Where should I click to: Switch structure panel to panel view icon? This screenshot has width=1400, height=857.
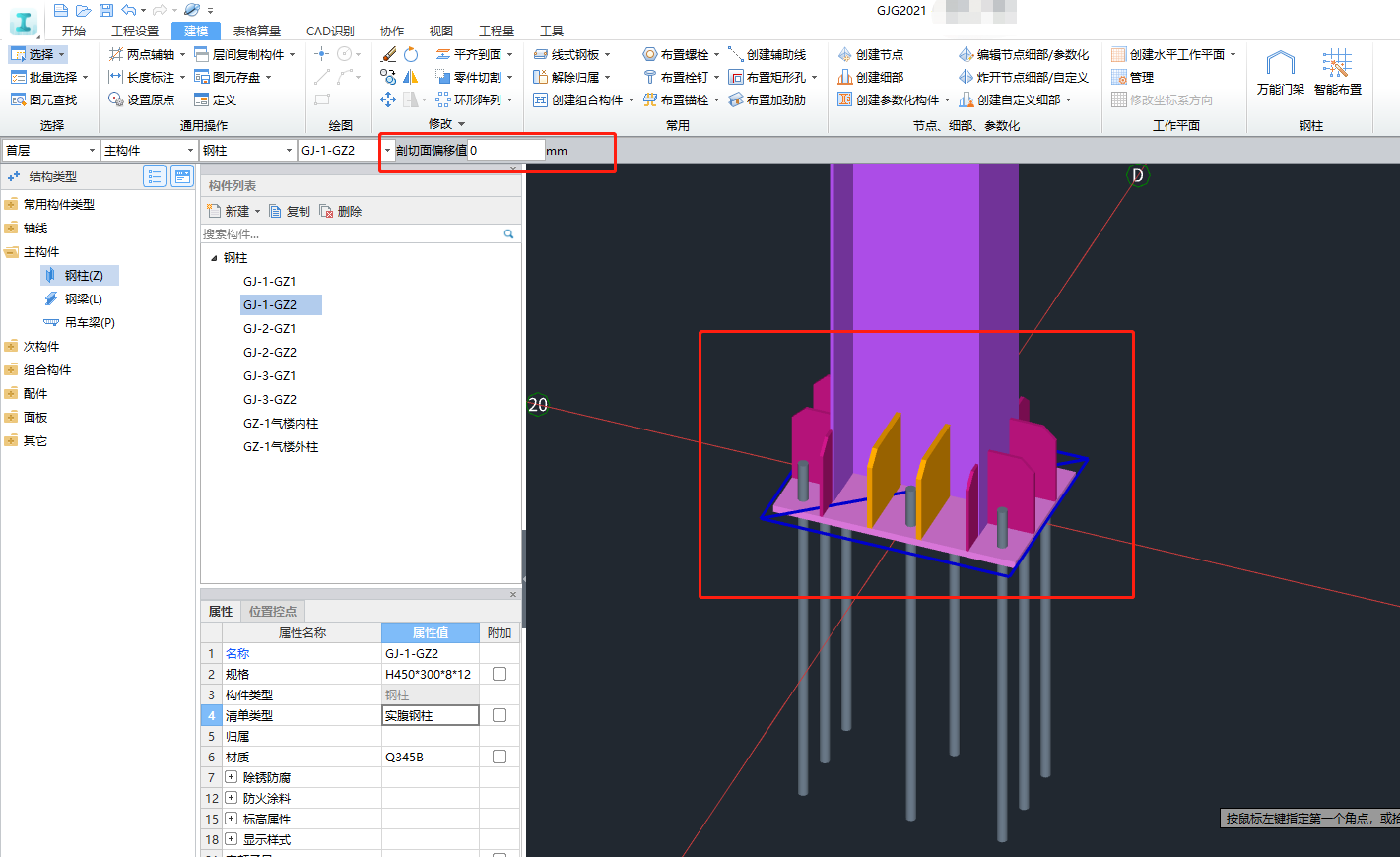tap(182, 176)
